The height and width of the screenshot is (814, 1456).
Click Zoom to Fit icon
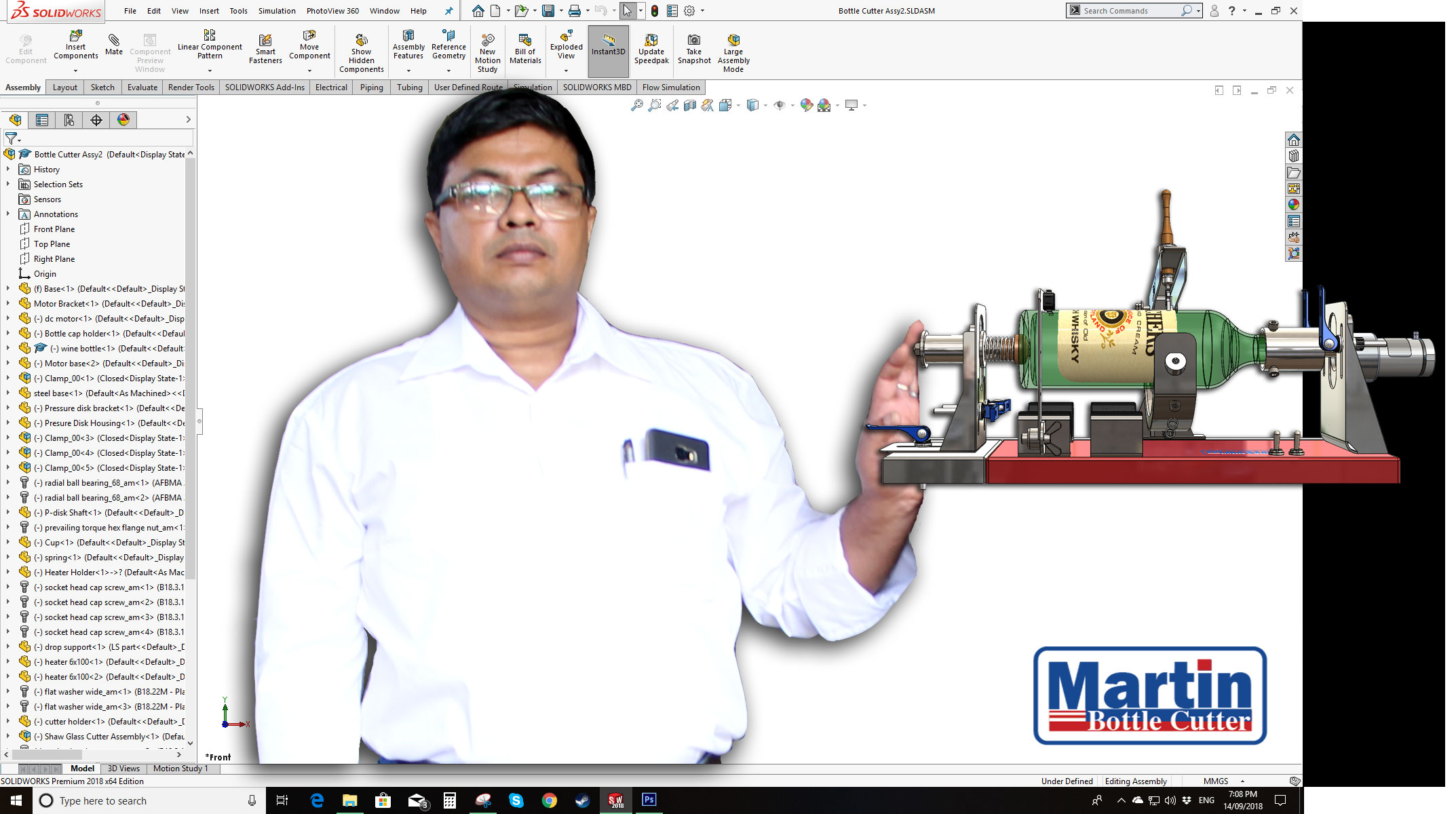636,105
